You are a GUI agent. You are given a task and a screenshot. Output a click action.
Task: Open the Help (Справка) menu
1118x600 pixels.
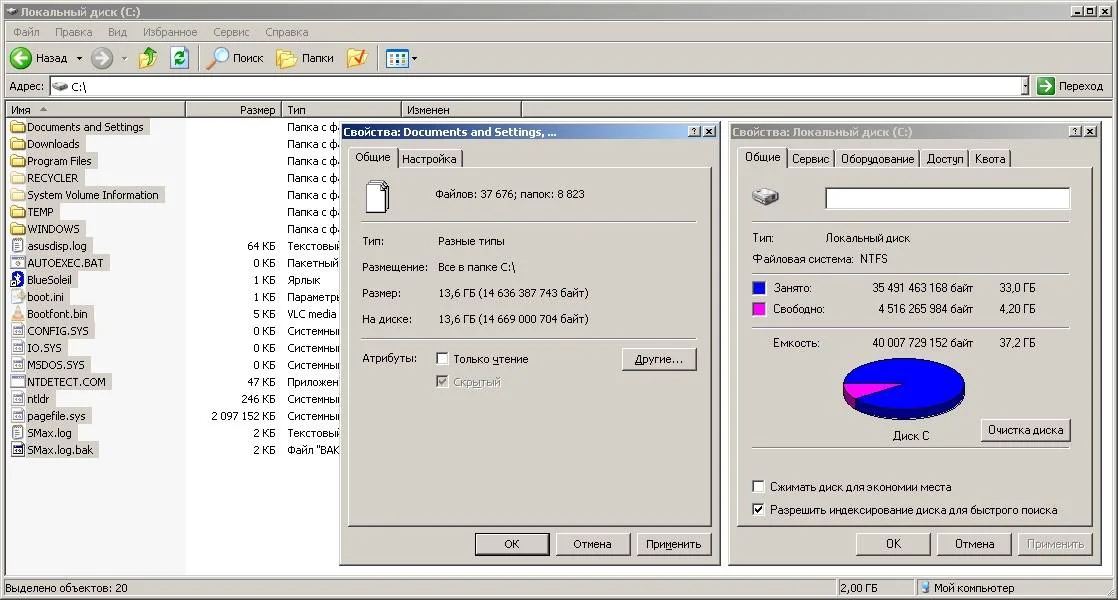(287, 32)
